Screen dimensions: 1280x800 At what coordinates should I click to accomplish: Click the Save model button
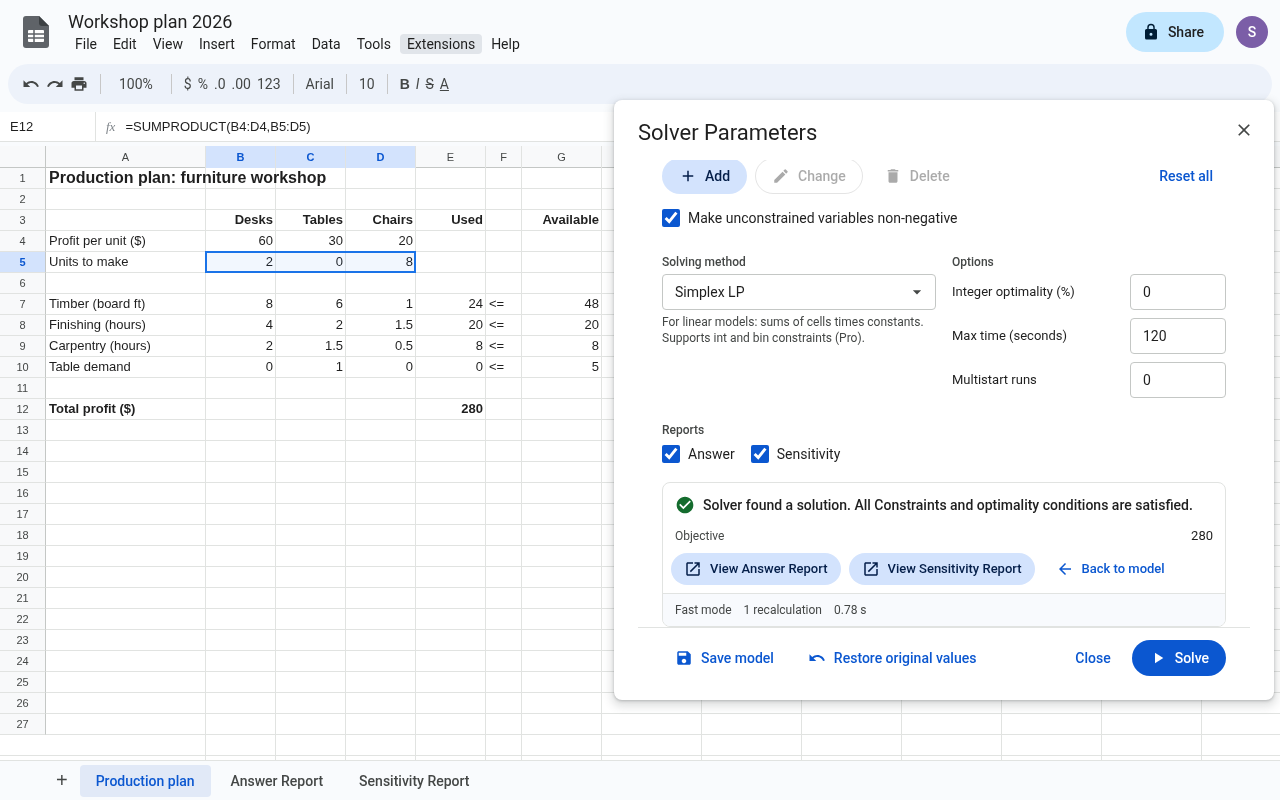point(725,658)
